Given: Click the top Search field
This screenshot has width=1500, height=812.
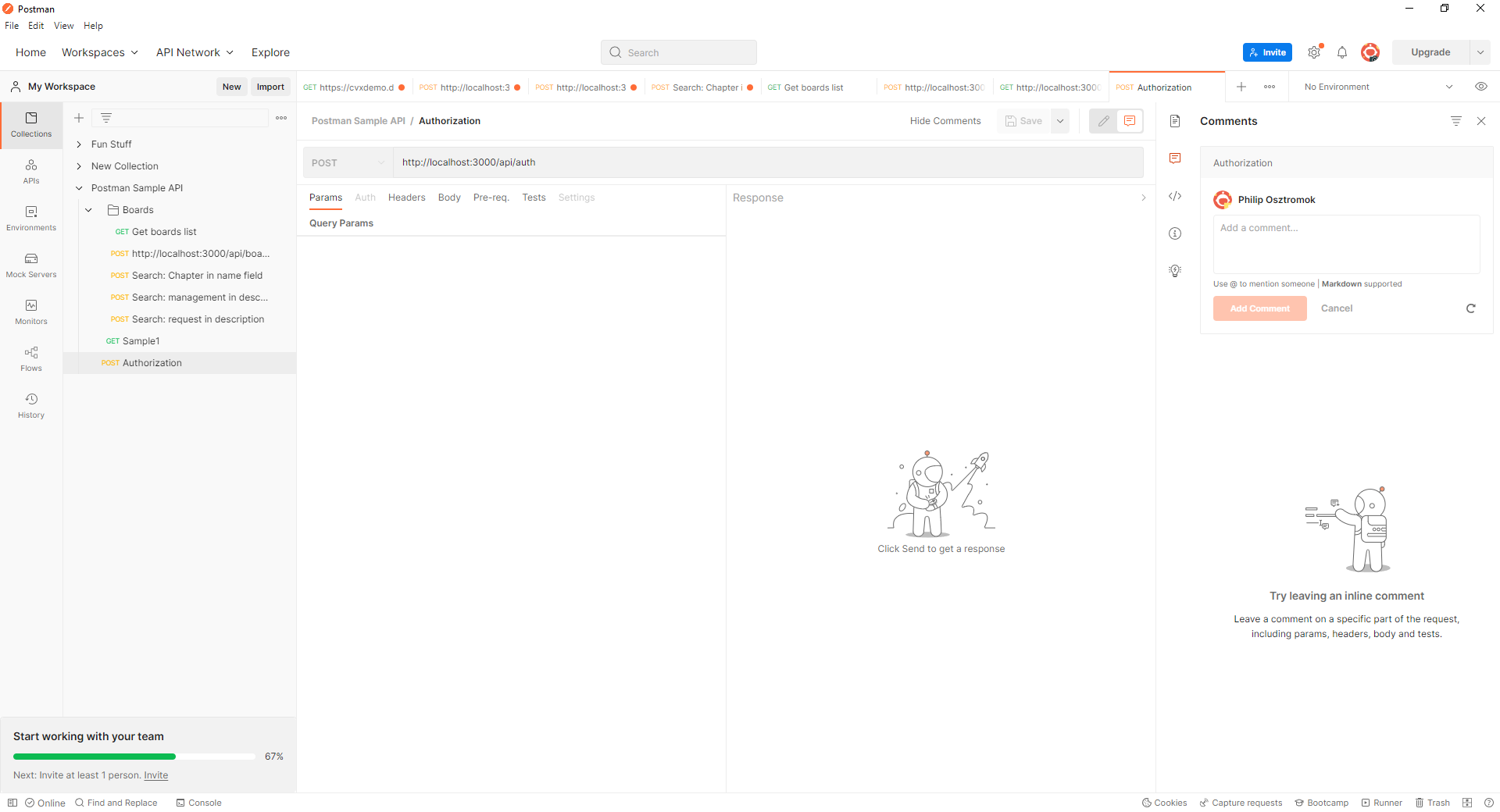Looking at the screenshot, I should [679, 52].
